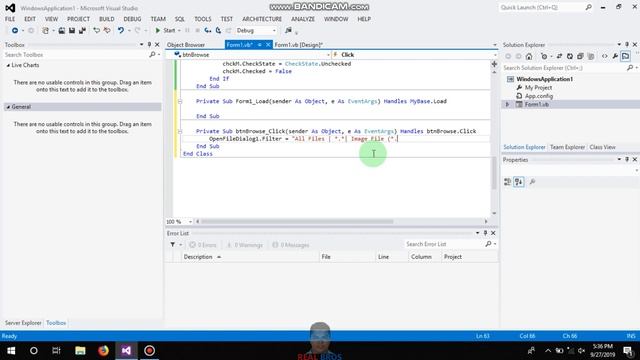This screenshot has height=360, width=640.
Task: Click the Refresh icon in Solution Explorer
Action: pyautogui.click(x=570, y=57)
